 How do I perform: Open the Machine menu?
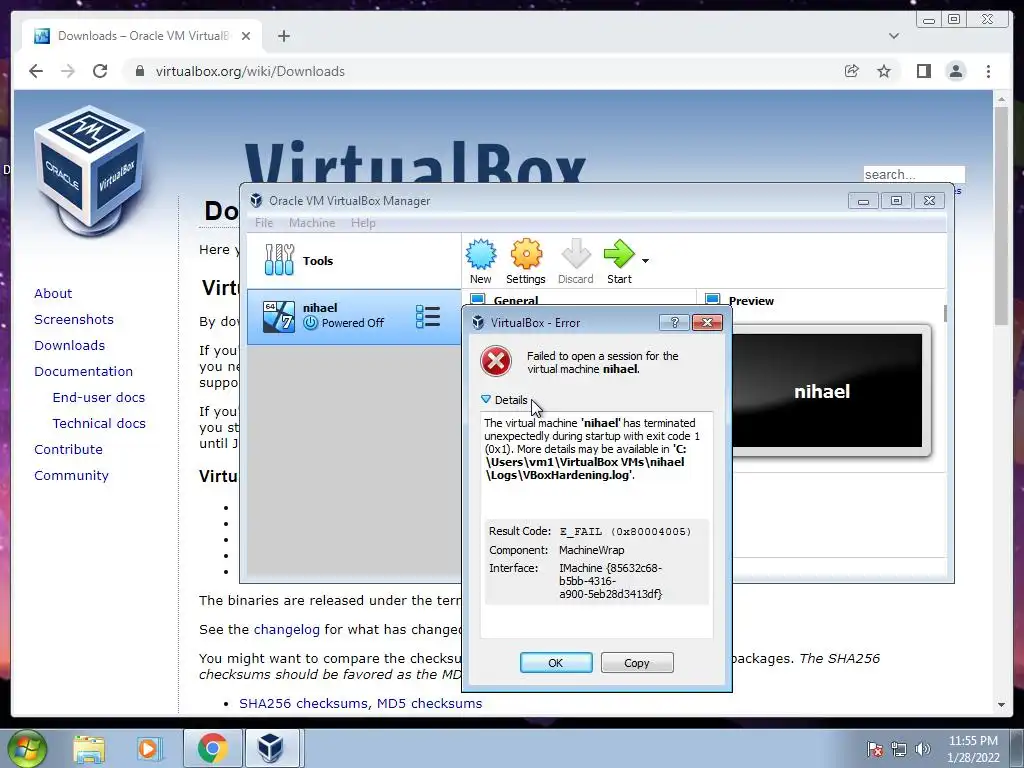[312, 223]
